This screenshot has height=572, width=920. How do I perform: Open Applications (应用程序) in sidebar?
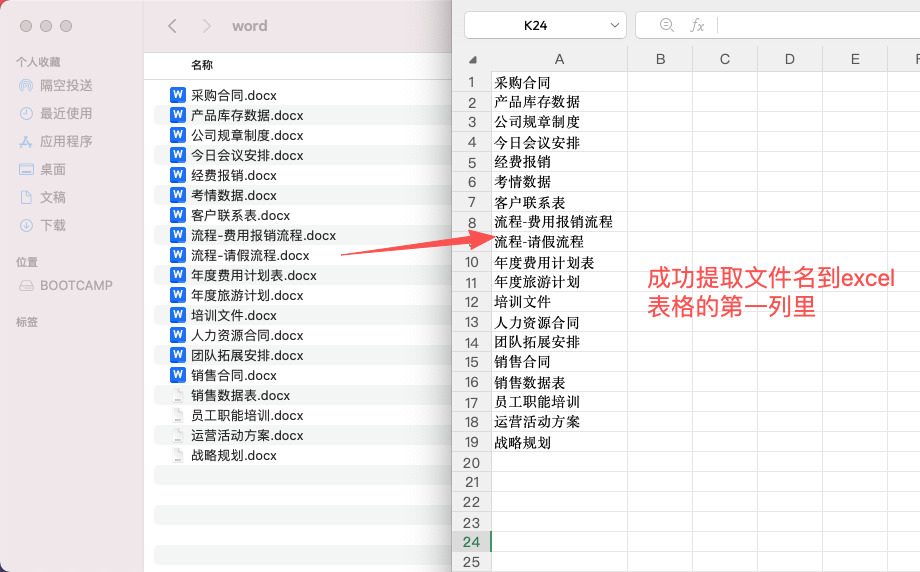(56, 141)
